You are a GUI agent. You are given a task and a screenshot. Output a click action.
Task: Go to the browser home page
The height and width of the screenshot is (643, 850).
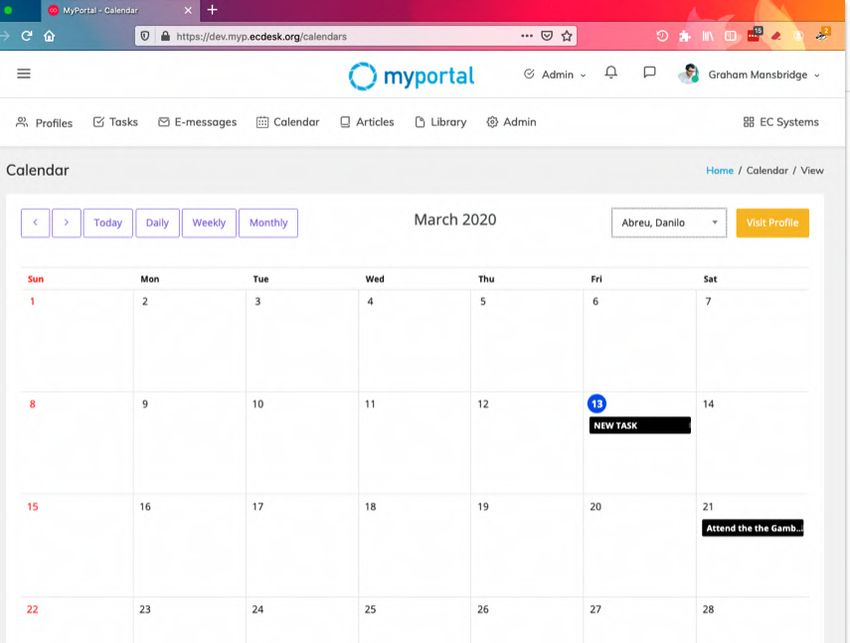[x=49, y=36]
